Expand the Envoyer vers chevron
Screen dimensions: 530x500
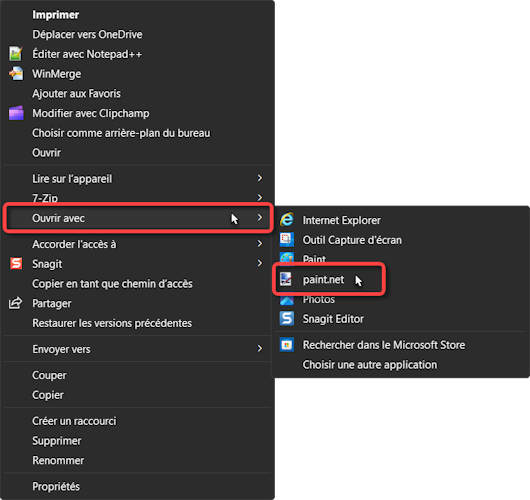[260, 349]
